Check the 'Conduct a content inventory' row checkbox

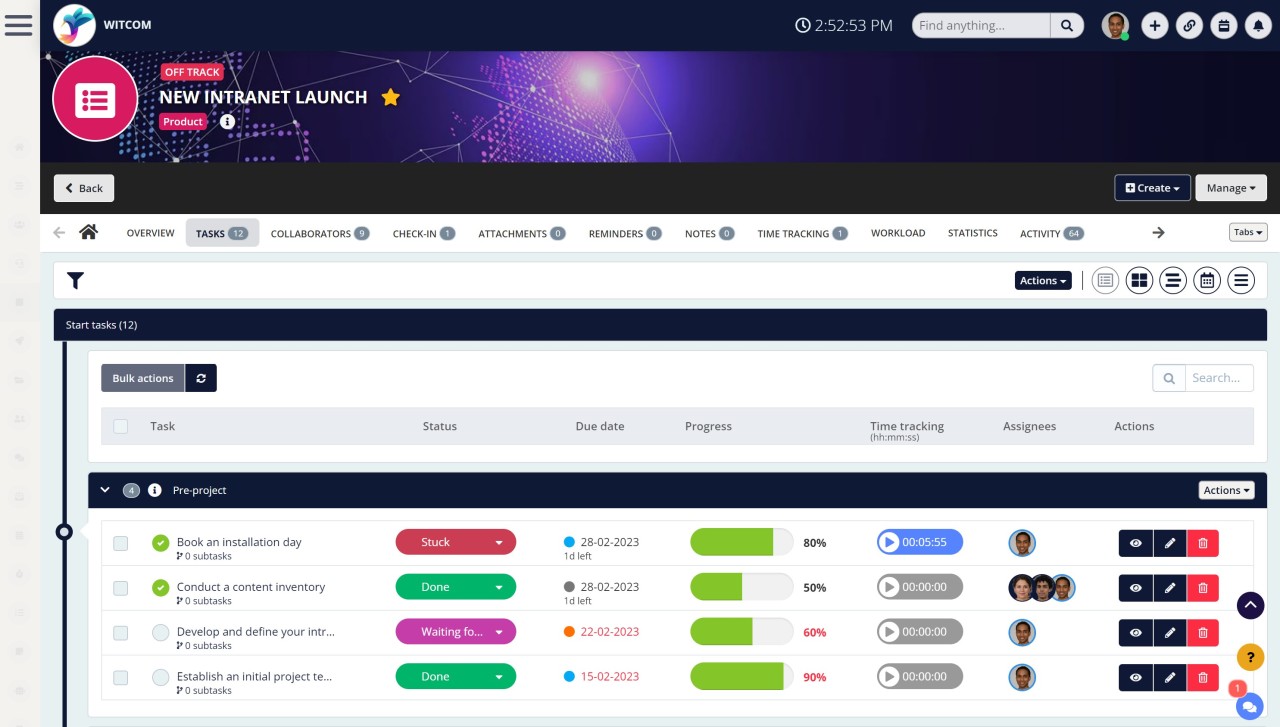pos(120,588)
